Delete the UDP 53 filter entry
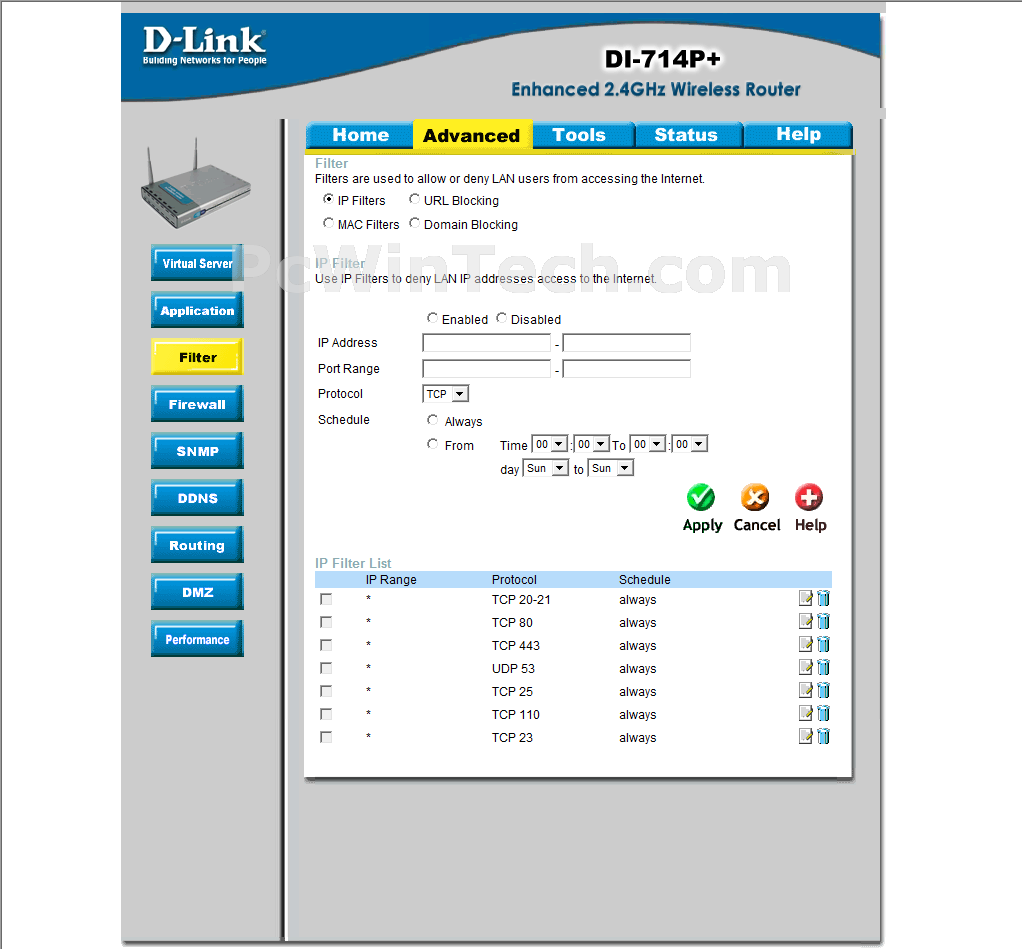Viewport: 1022px width, 949px height. 823,667
